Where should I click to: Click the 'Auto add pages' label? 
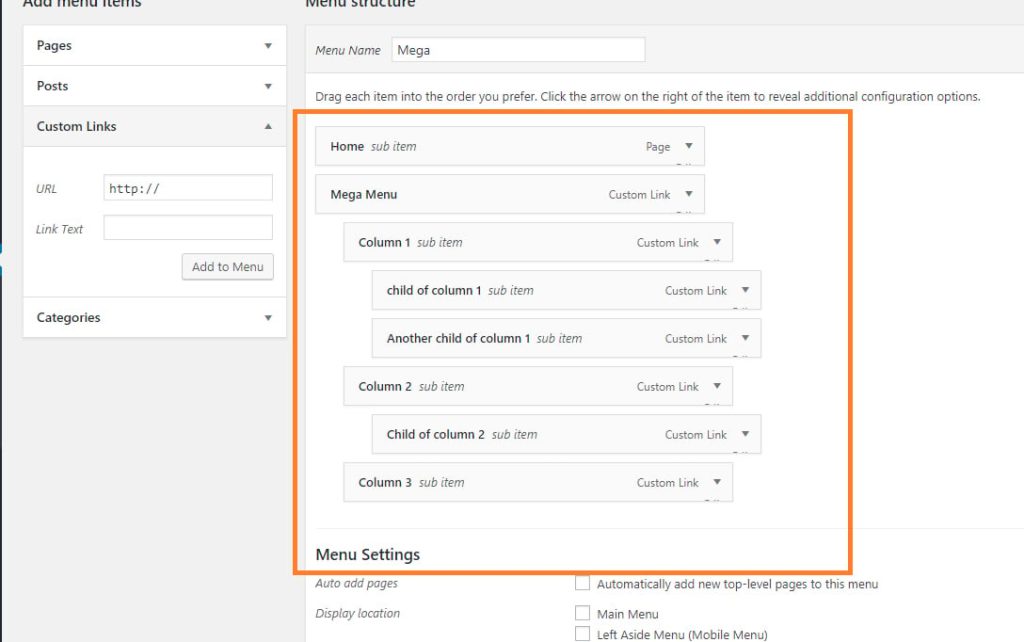(357, 583)
